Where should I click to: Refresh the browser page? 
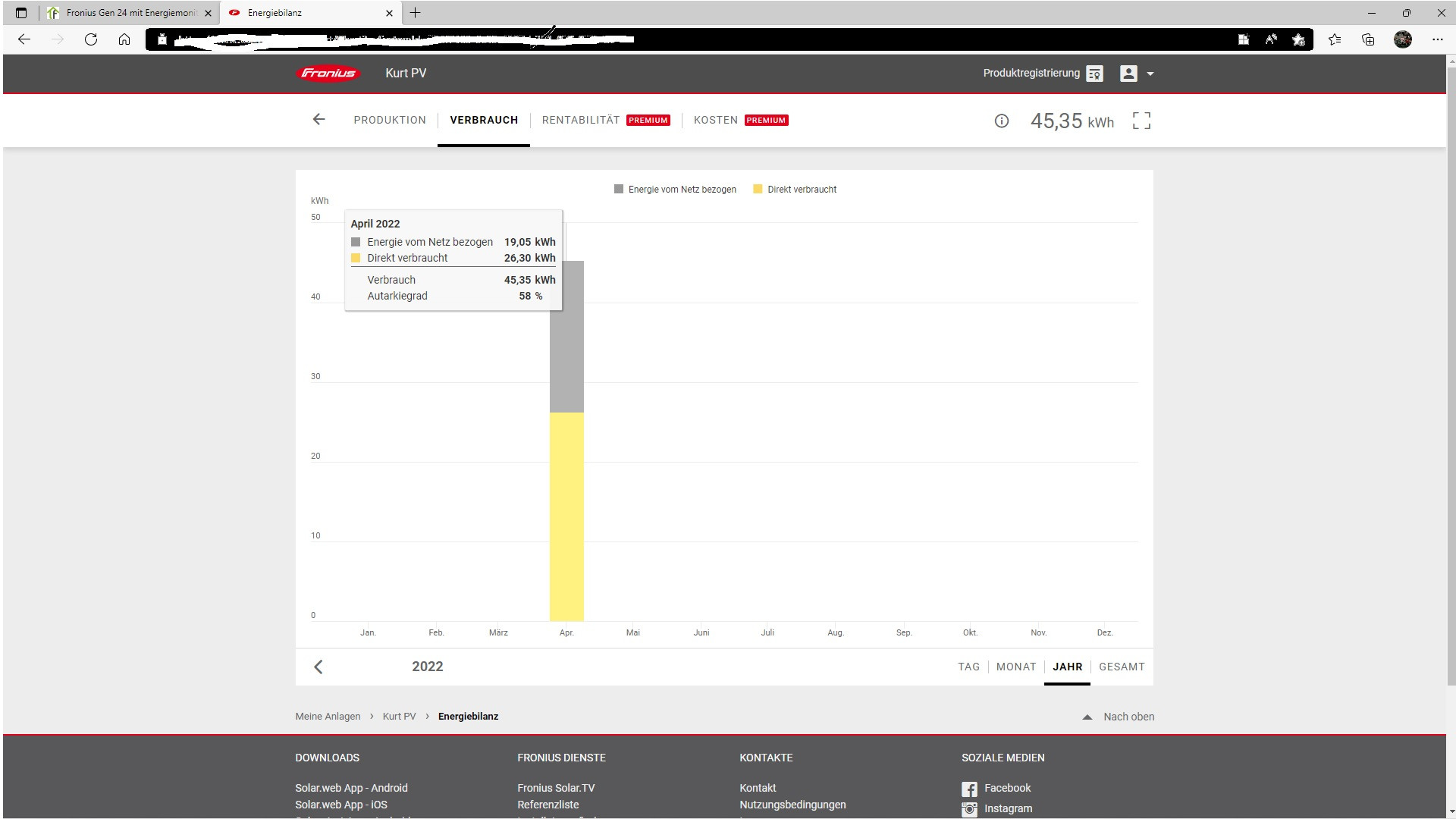(x=91, y=39)
